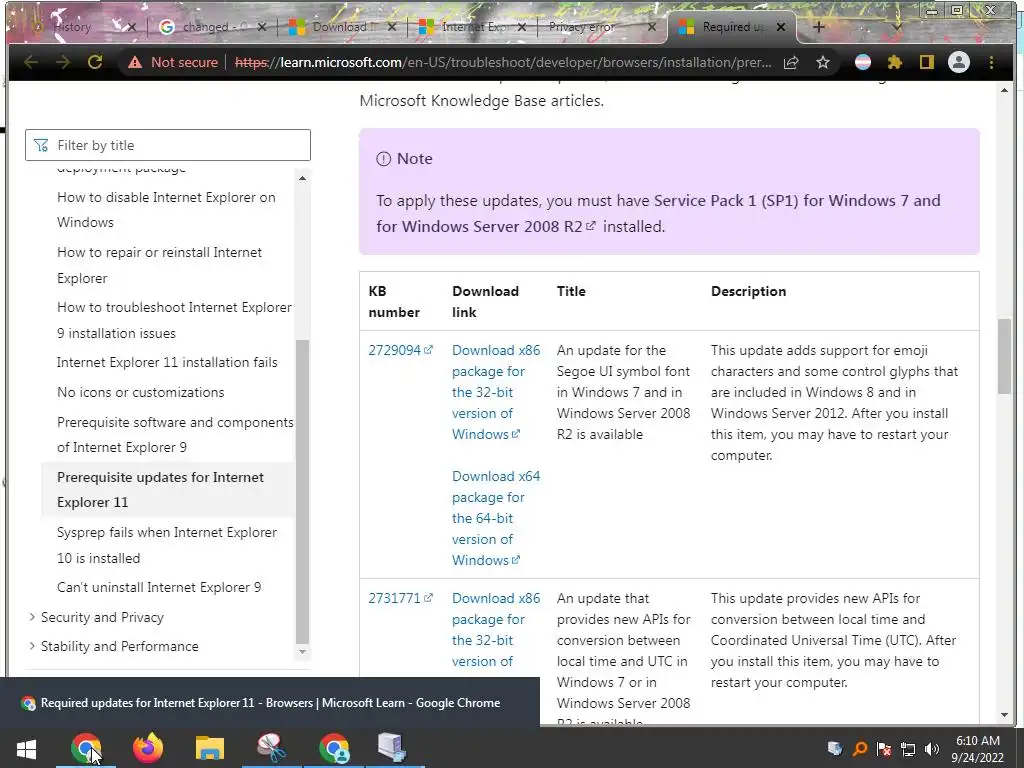Open 'No icons or customizations' article

140,392
